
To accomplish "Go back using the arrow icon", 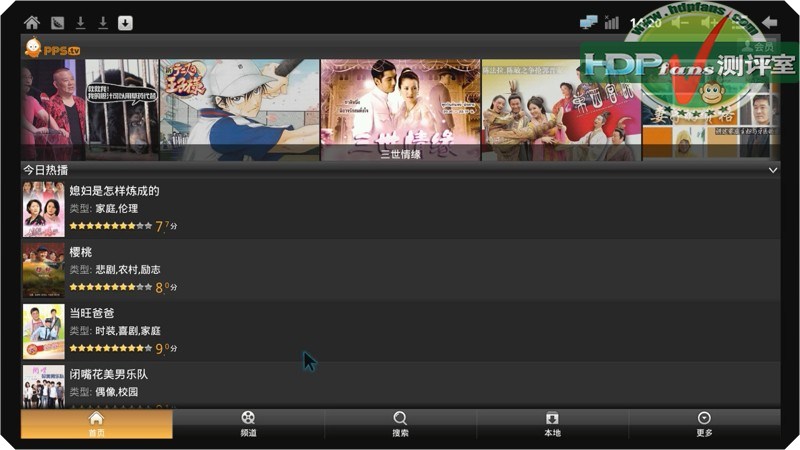I will (769, 22).
